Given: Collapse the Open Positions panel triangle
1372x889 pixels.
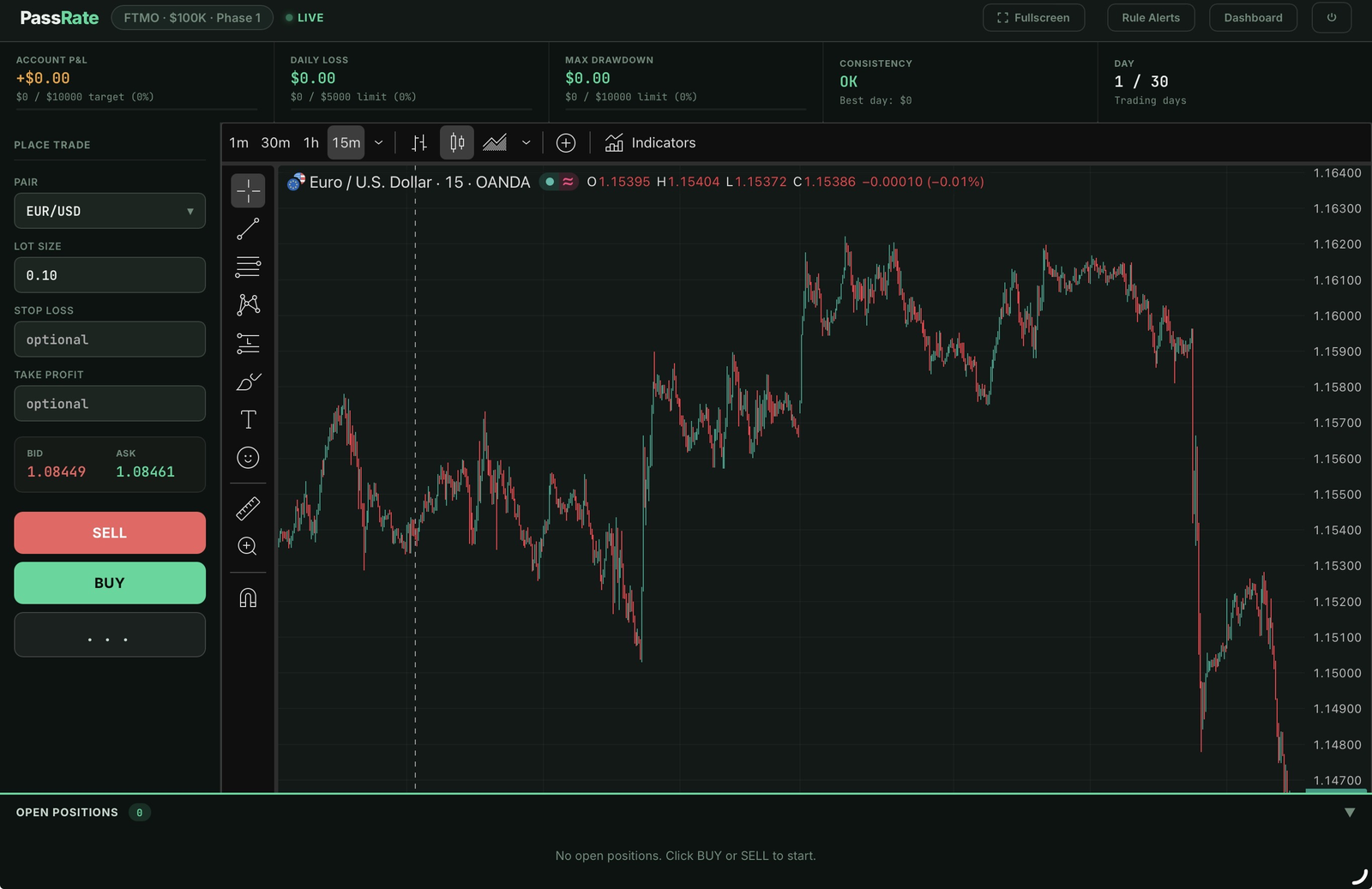Looking at the screenshot, I should tap(1350, 813).
